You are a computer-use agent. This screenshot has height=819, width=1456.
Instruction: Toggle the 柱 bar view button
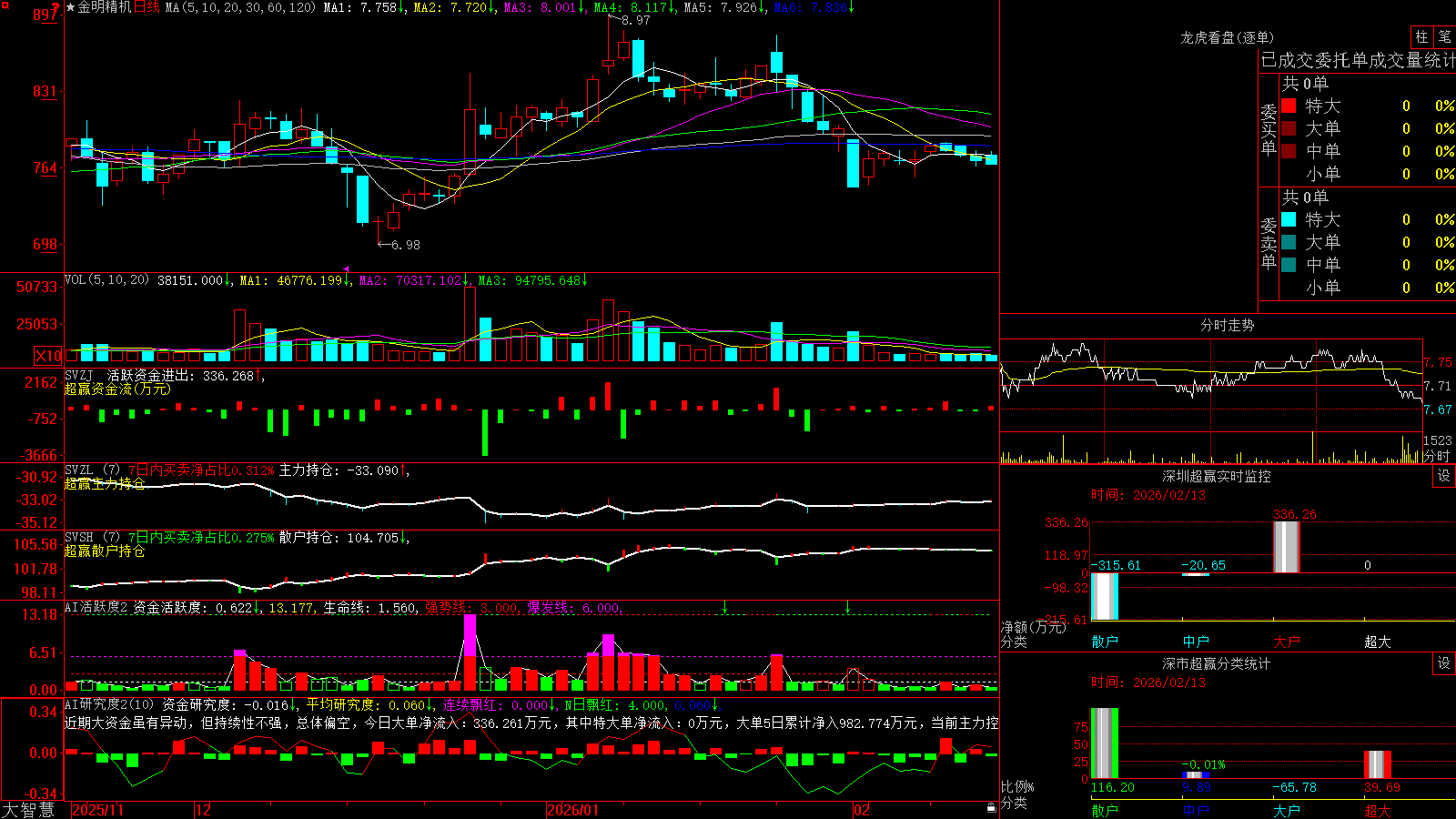(1421, 37)
